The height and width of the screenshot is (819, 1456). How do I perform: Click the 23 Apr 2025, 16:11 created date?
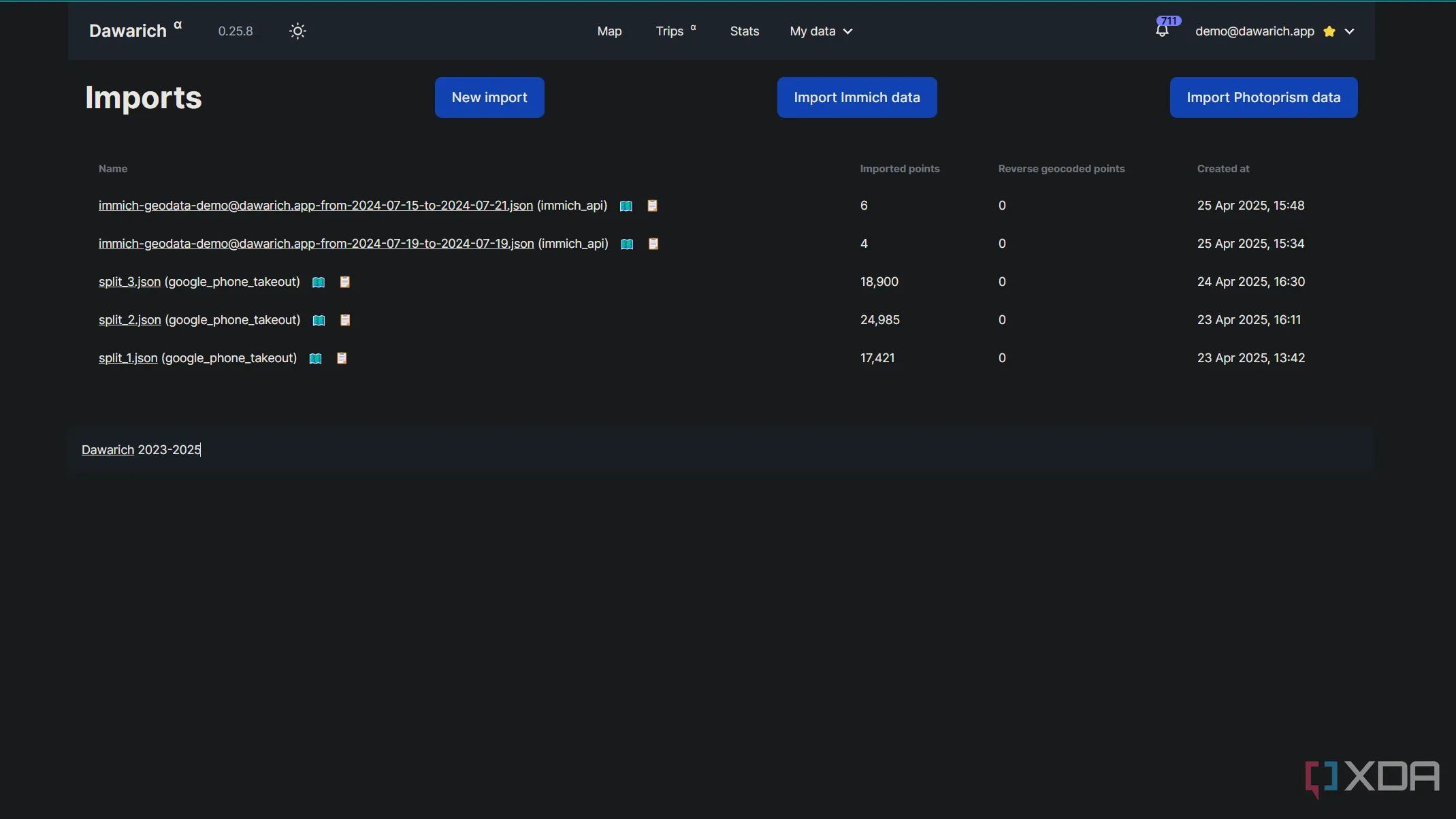tap(1249, 320)
